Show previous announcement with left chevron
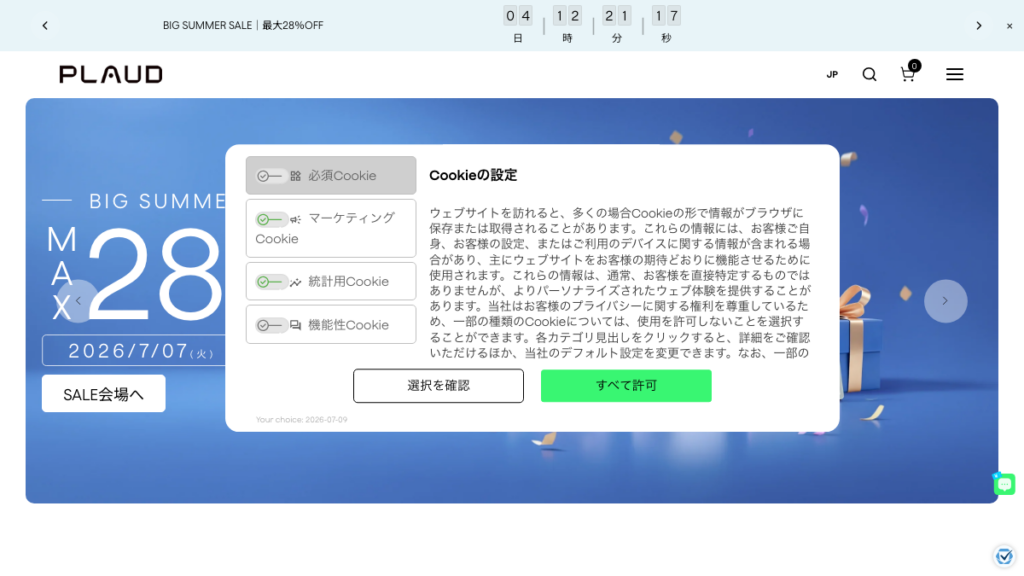 pyautogui.click(x=45, y=25)
